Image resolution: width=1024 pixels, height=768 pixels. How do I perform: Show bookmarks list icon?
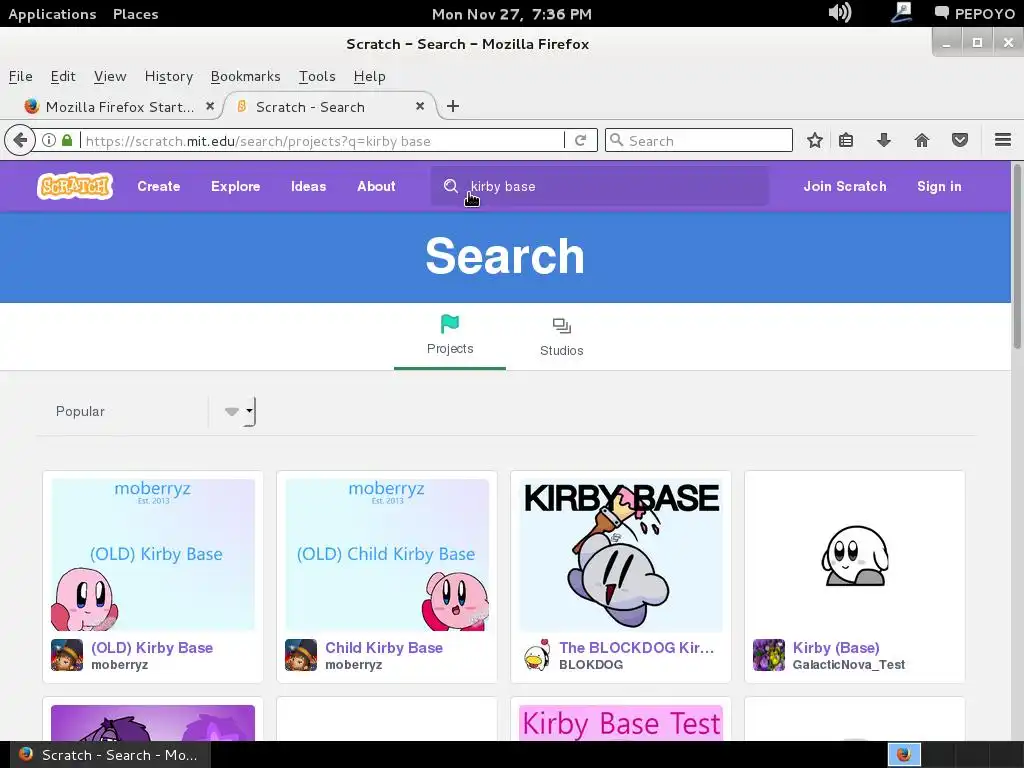click(846, 140)
